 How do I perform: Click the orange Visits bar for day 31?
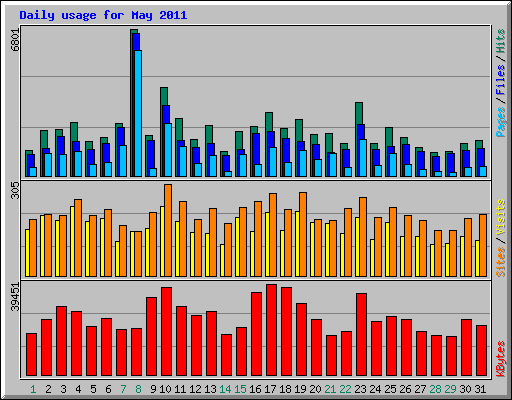click(483, 245)
